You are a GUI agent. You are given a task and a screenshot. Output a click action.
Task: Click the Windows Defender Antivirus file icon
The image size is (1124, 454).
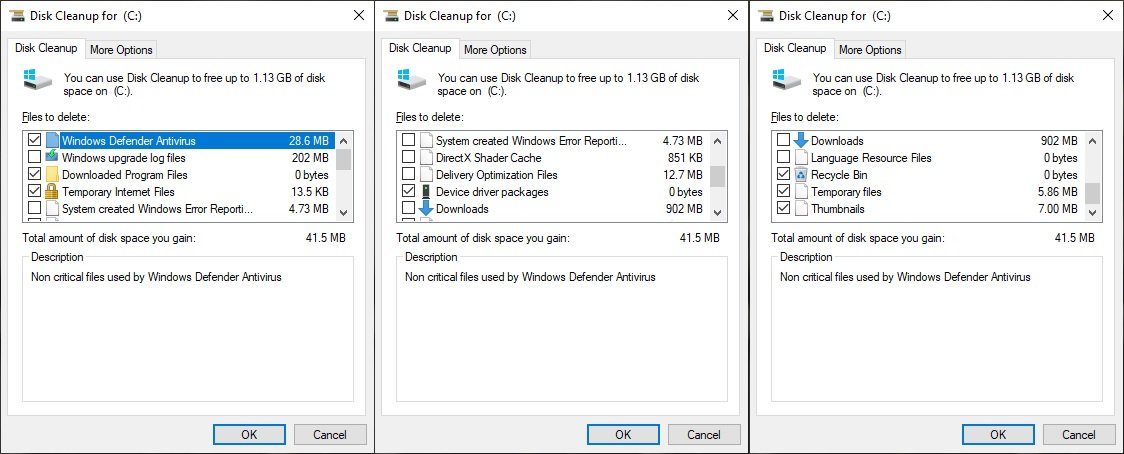[x=52, y=141]
